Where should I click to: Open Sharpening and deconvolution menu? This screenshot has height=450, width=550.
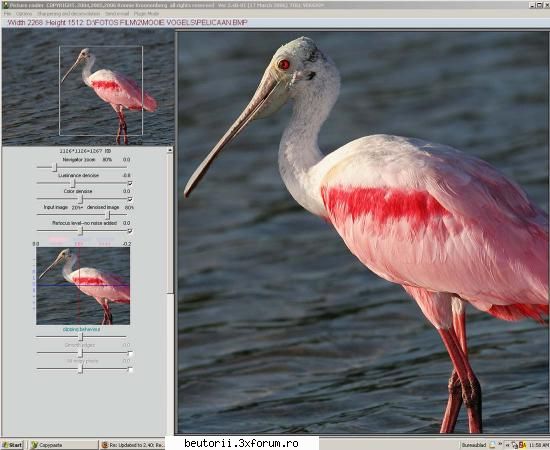pos(68,14)
